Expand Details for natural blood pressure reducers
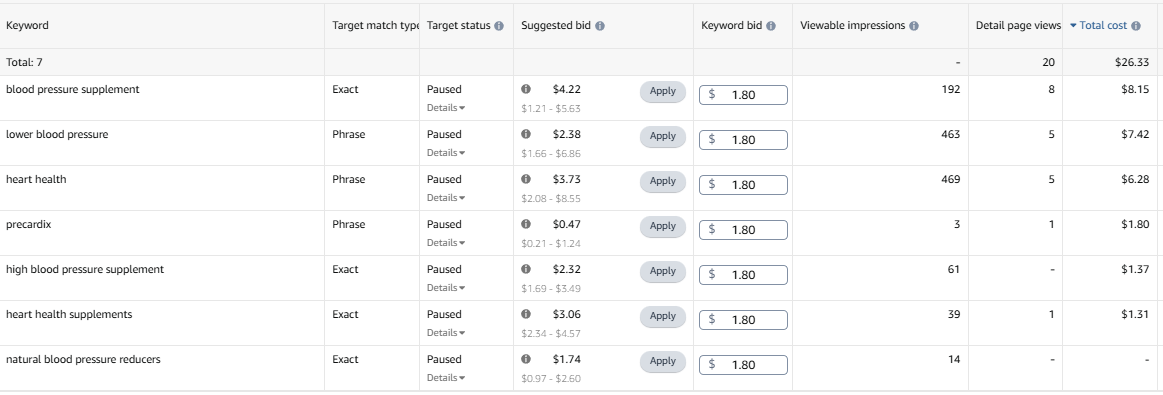Screen dimensions: 1163x395 (446, 378)
